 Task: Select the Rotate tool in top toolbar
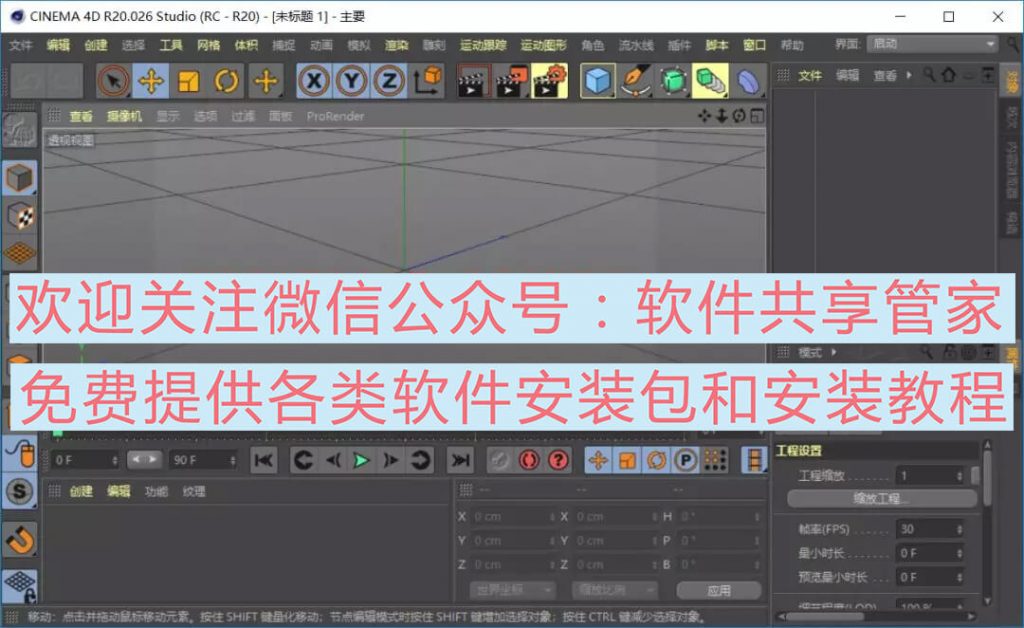click(227, 82)
